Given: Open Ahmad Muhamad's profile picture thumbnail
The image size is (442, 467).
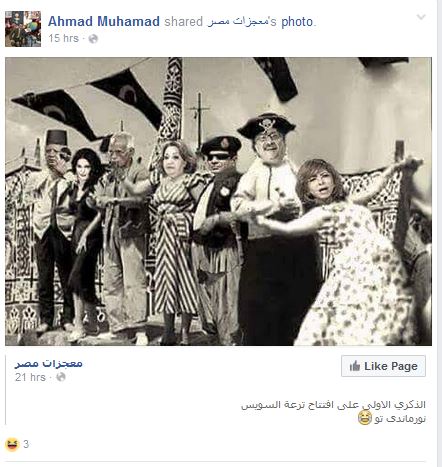Looking at the screenshot, I should pos(23,29).
